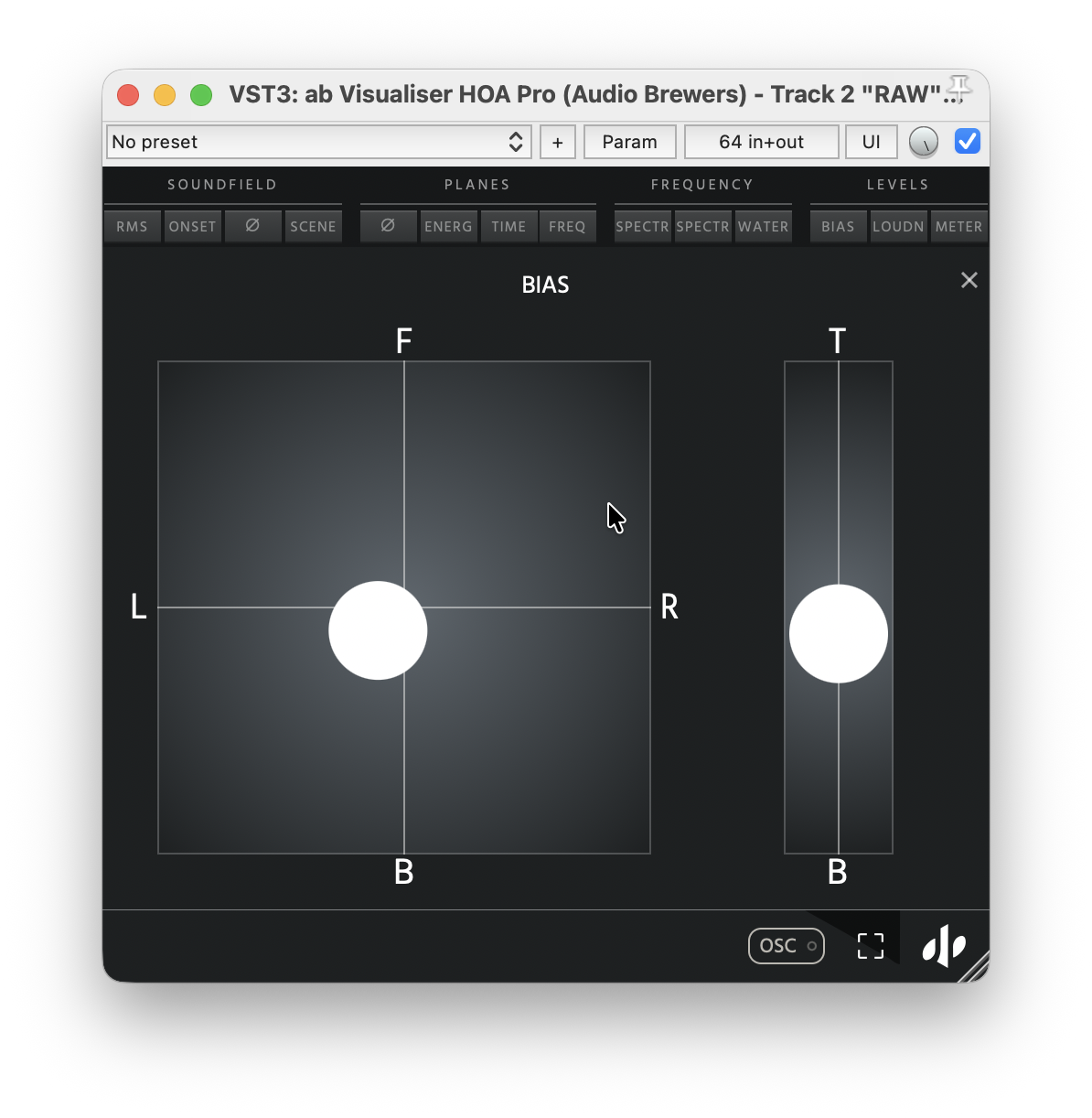Click the BIAS panel title
This screenshot has height=1118, width=1092.
click(x=546, y=285)
